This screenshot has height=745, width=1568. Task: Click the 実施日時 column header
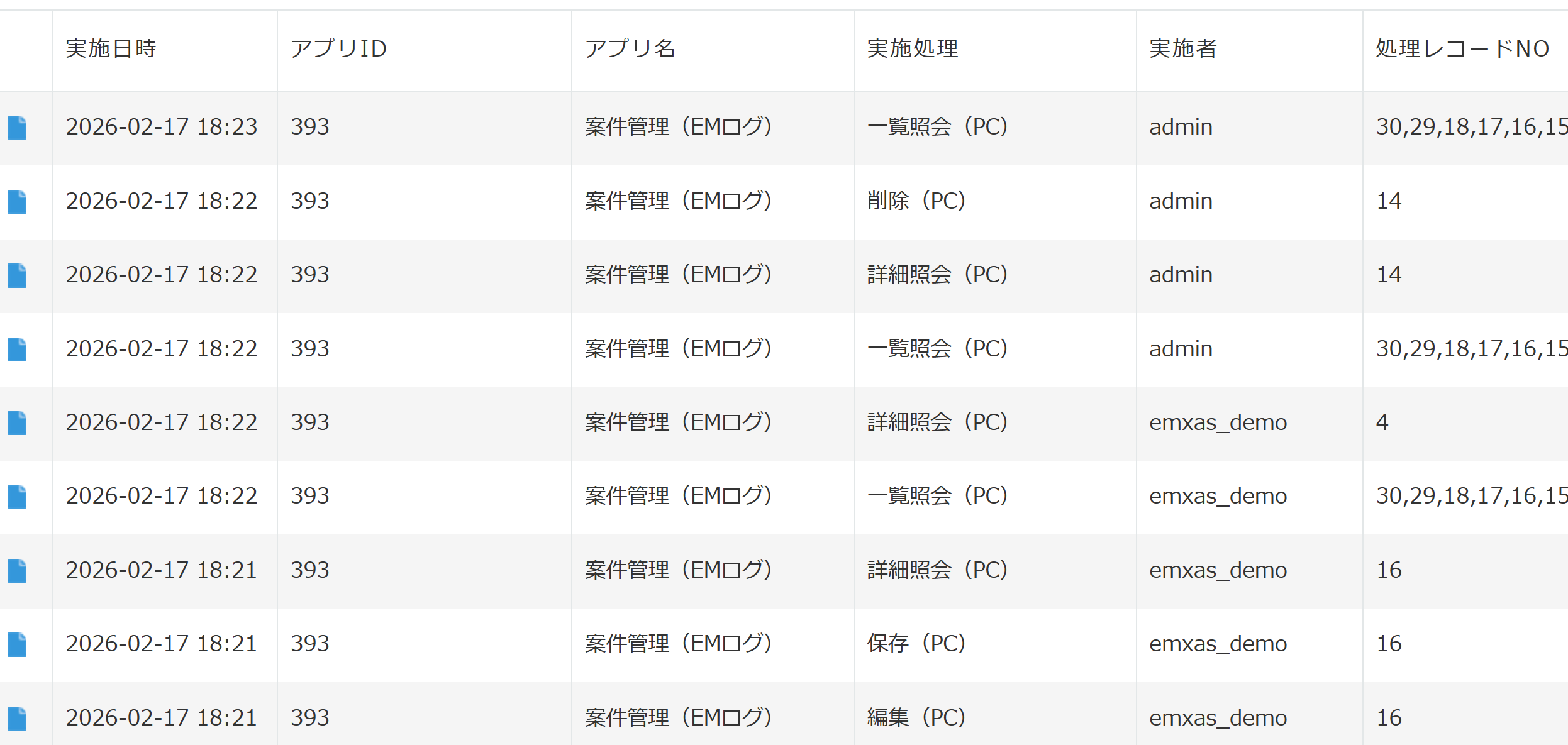(111, 49)
